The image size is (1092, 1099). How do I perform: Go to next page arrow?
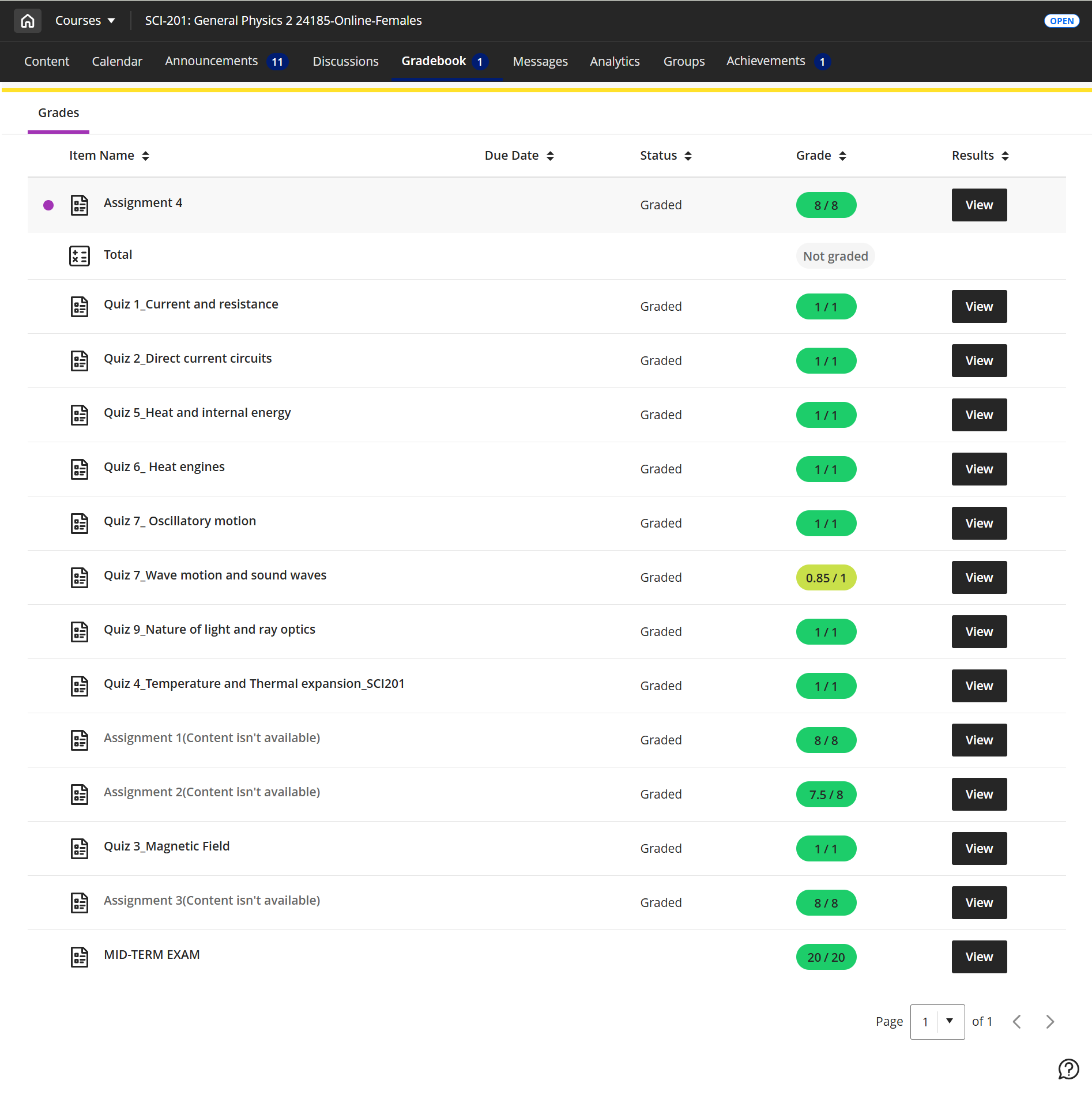pos(1050,1022)
